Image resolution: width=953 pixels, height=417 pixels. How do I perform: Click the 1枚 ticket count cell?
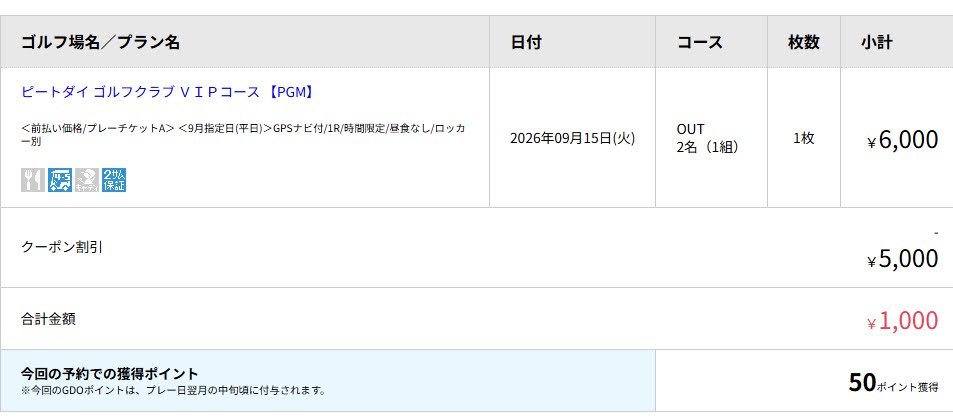(x=803, y=139)
